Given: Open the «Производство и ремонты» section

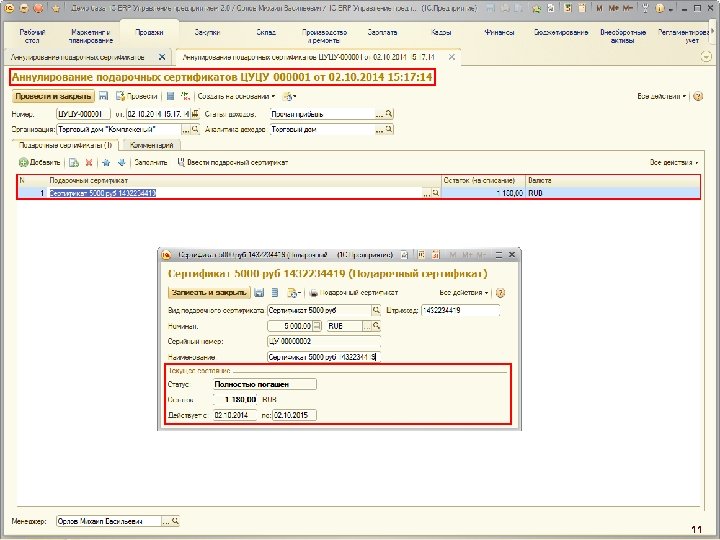Looking at the screenshot, I should [324, 36].
